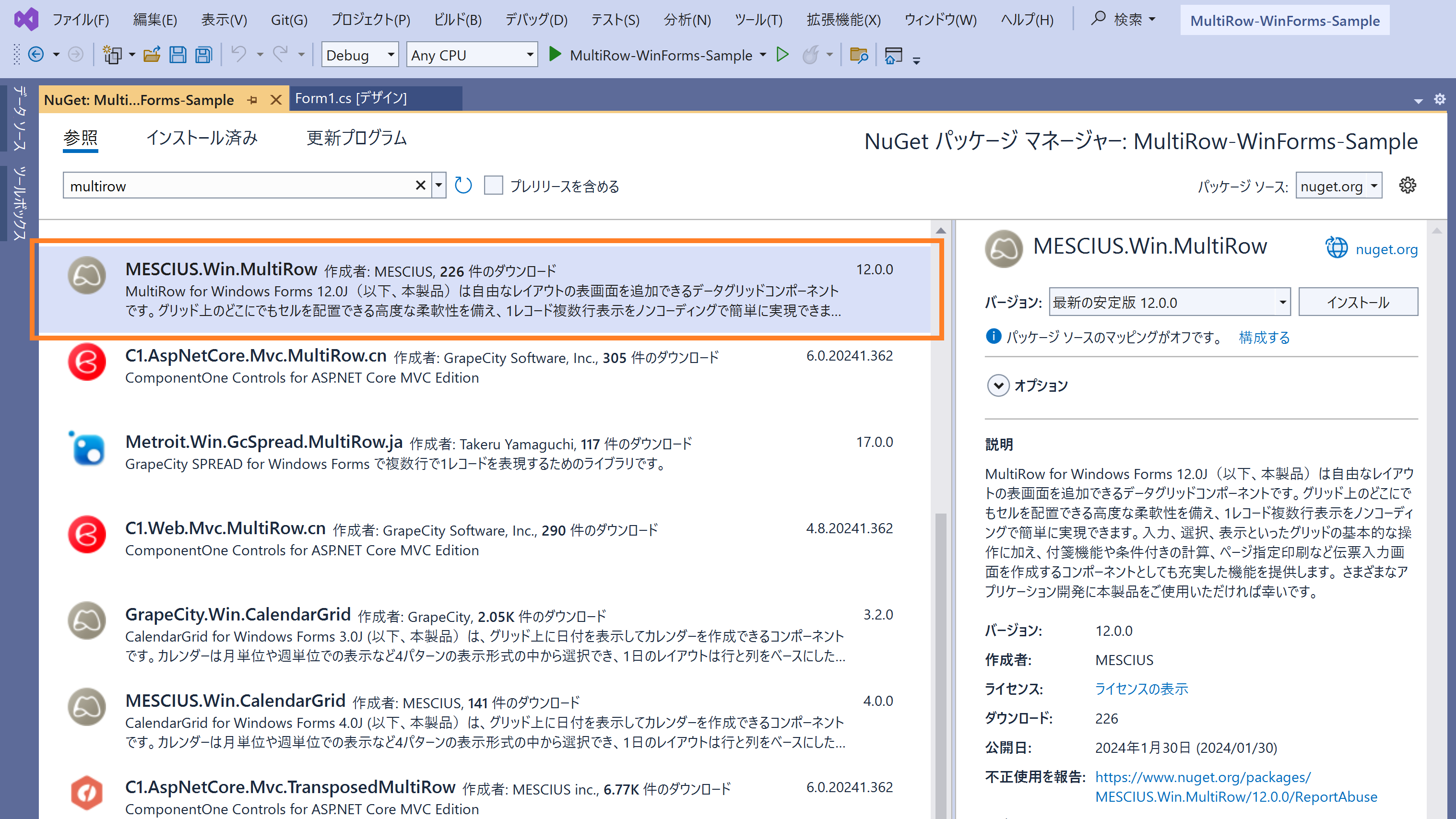Open file using the folder icon
Screen dimensions: 1456x819
pyautogui.click(x=152, y=55)
